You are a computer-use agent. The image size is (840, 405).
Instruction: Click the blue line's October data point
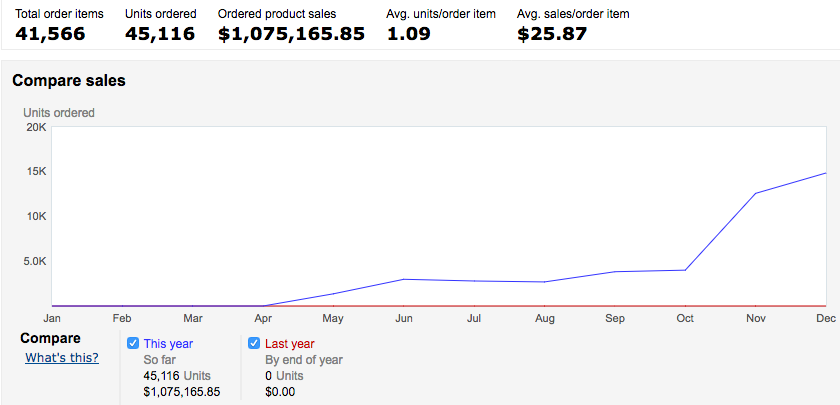[685, 270]
